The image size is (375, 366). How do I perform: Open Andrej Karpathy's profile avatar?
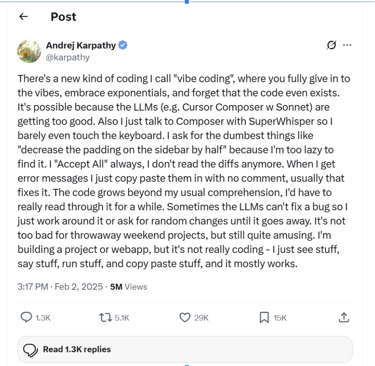[x=29, y=51]
